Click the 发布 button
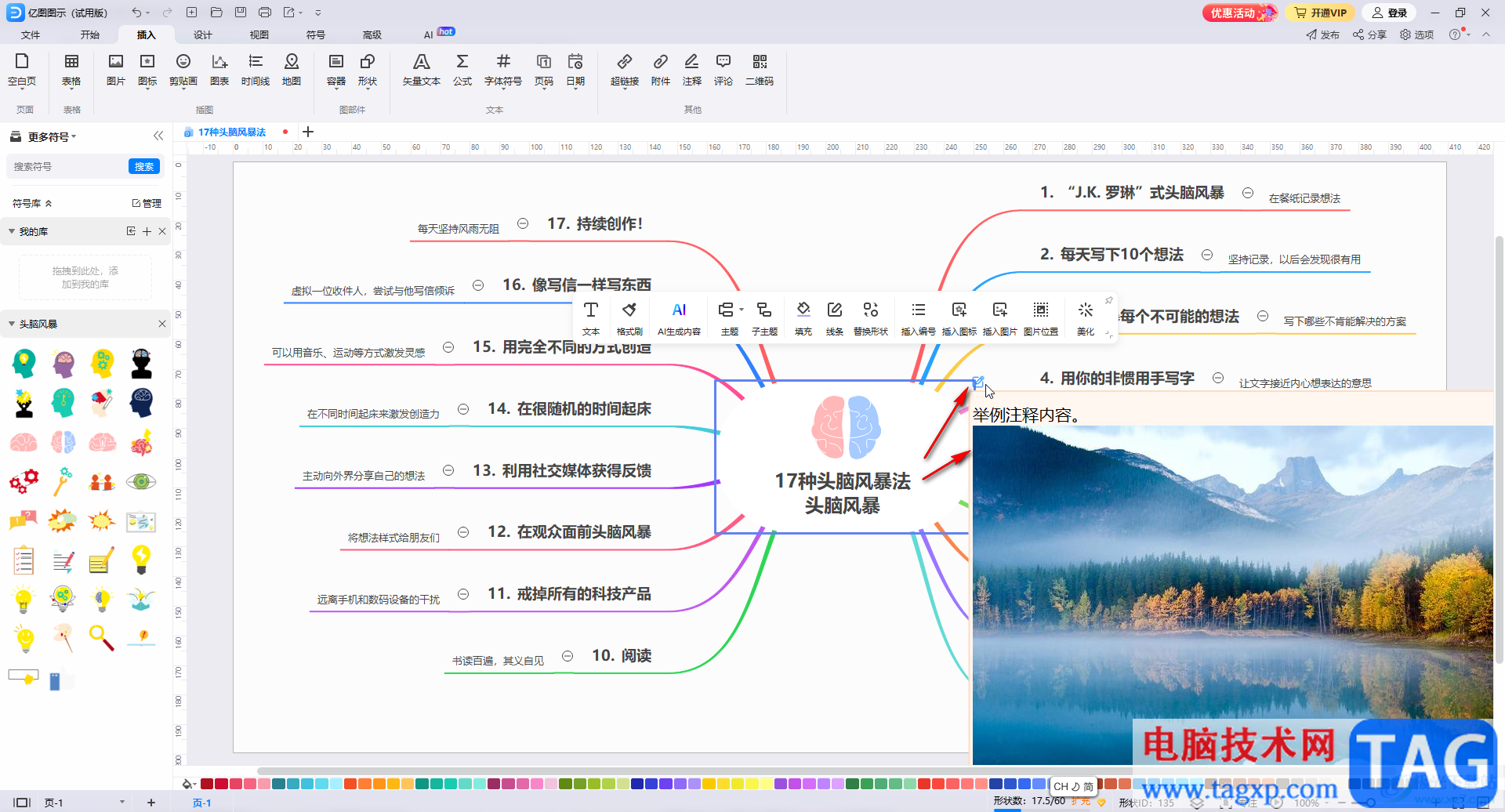The width and height of the screenshot is (1505, 812). point(1323,34)
